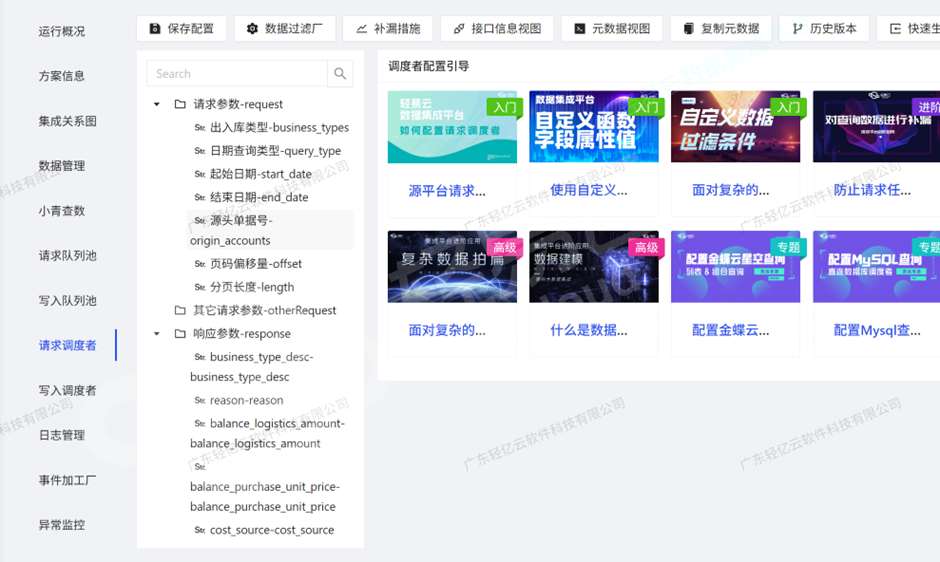Click the gear icon in 数据过滤厂
The width and height of the screenshot is (940, 562).
click(252, 29)
